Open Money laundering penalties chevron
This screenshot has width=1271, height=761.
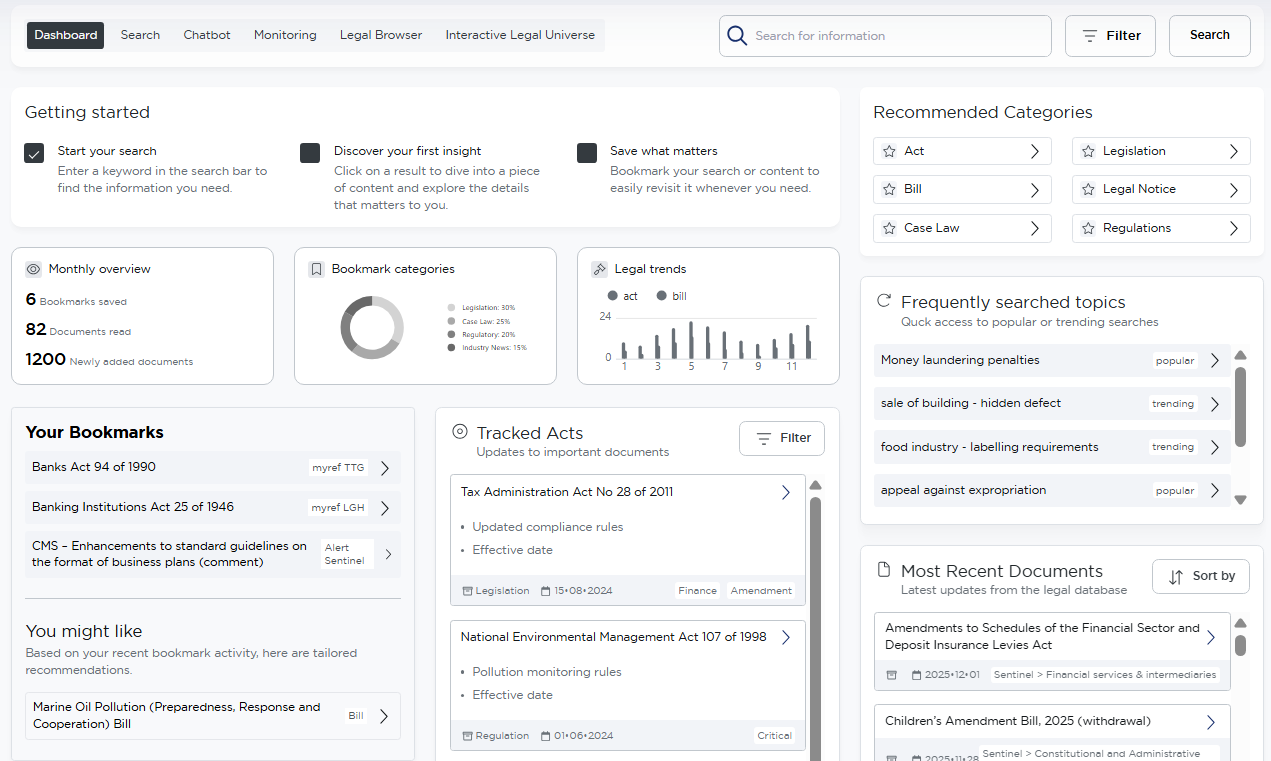(1215, 361)
